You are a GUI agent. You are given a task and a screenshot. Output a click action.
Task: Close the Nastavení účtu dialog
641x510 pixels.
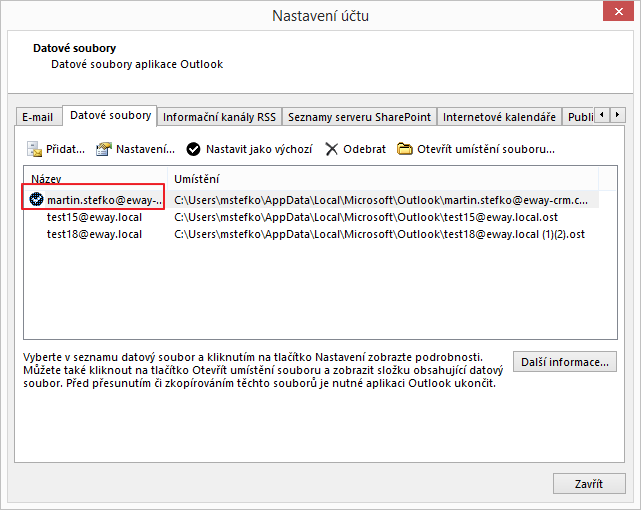[619, 11]
